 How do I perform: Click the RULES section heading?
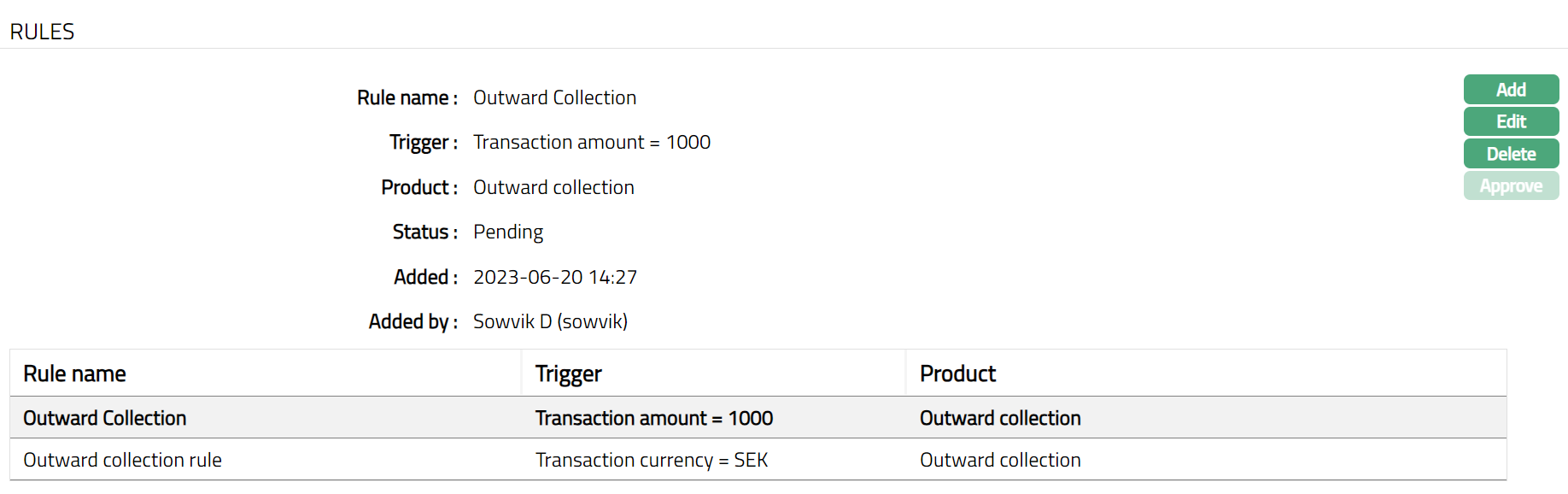[x=42, y=32]
